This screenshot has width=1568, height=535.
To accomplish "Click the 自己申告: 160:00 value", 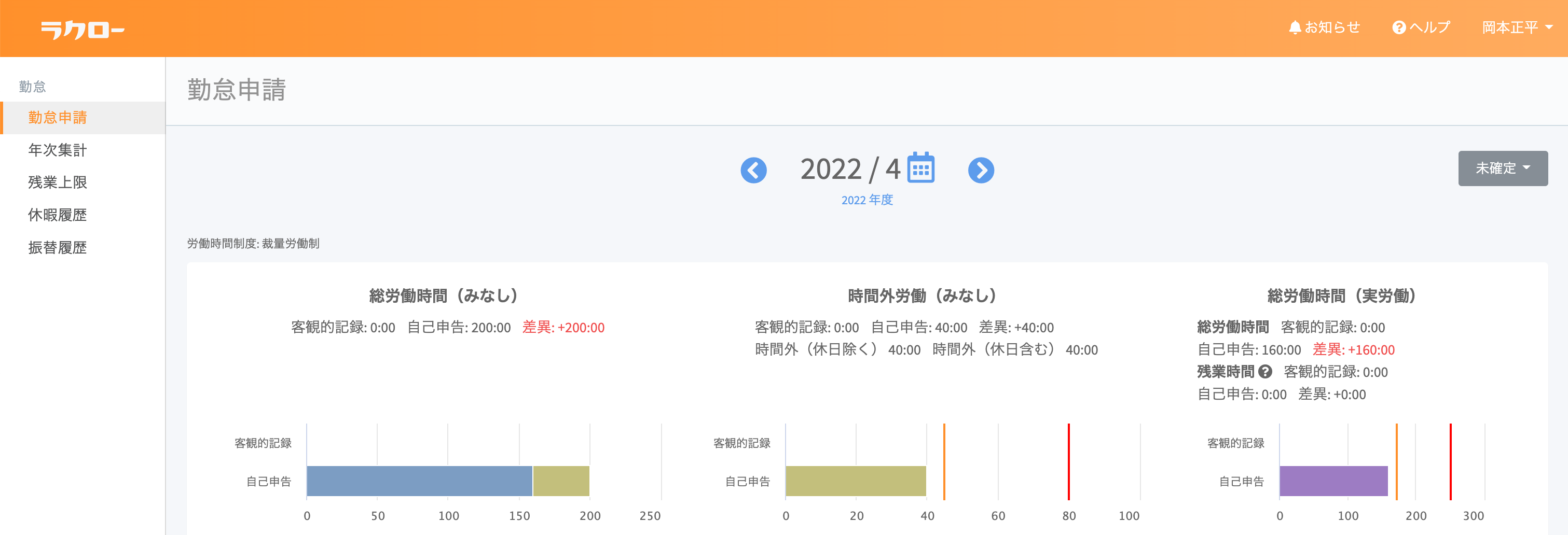I will [1249, 350].
